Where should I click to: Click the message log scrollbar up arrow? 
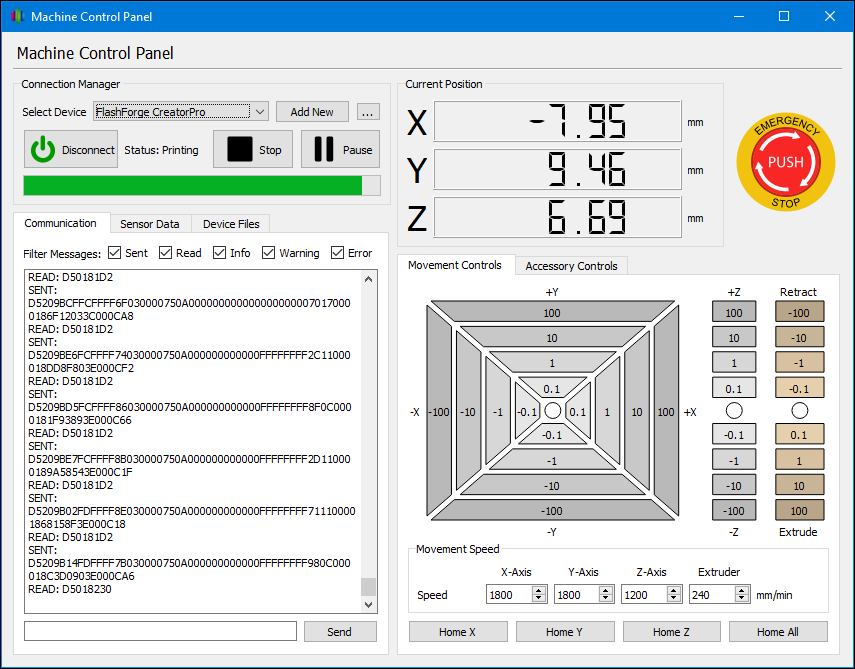coord(369,279)
